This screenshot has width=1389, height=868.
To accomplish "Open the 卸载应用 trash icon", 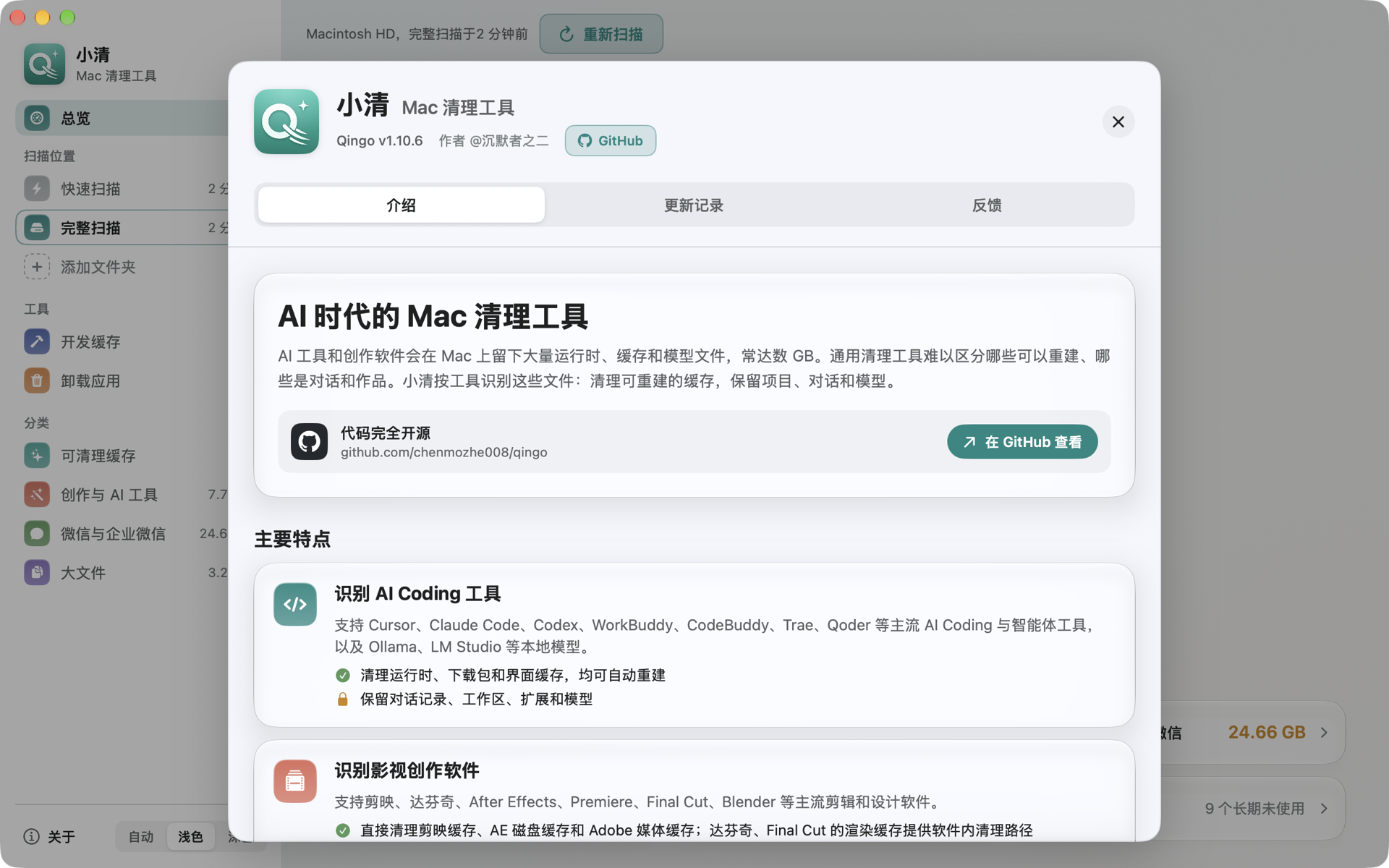I will pos(37,380).
